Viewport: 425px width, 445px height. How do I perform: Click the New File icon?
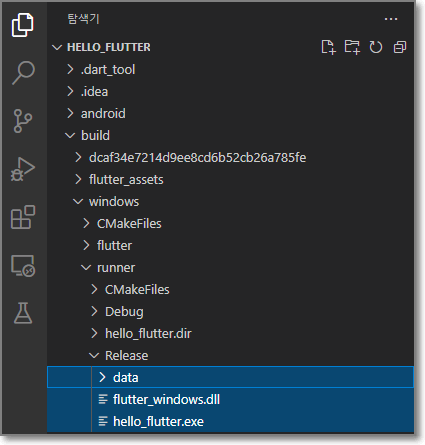328,47
